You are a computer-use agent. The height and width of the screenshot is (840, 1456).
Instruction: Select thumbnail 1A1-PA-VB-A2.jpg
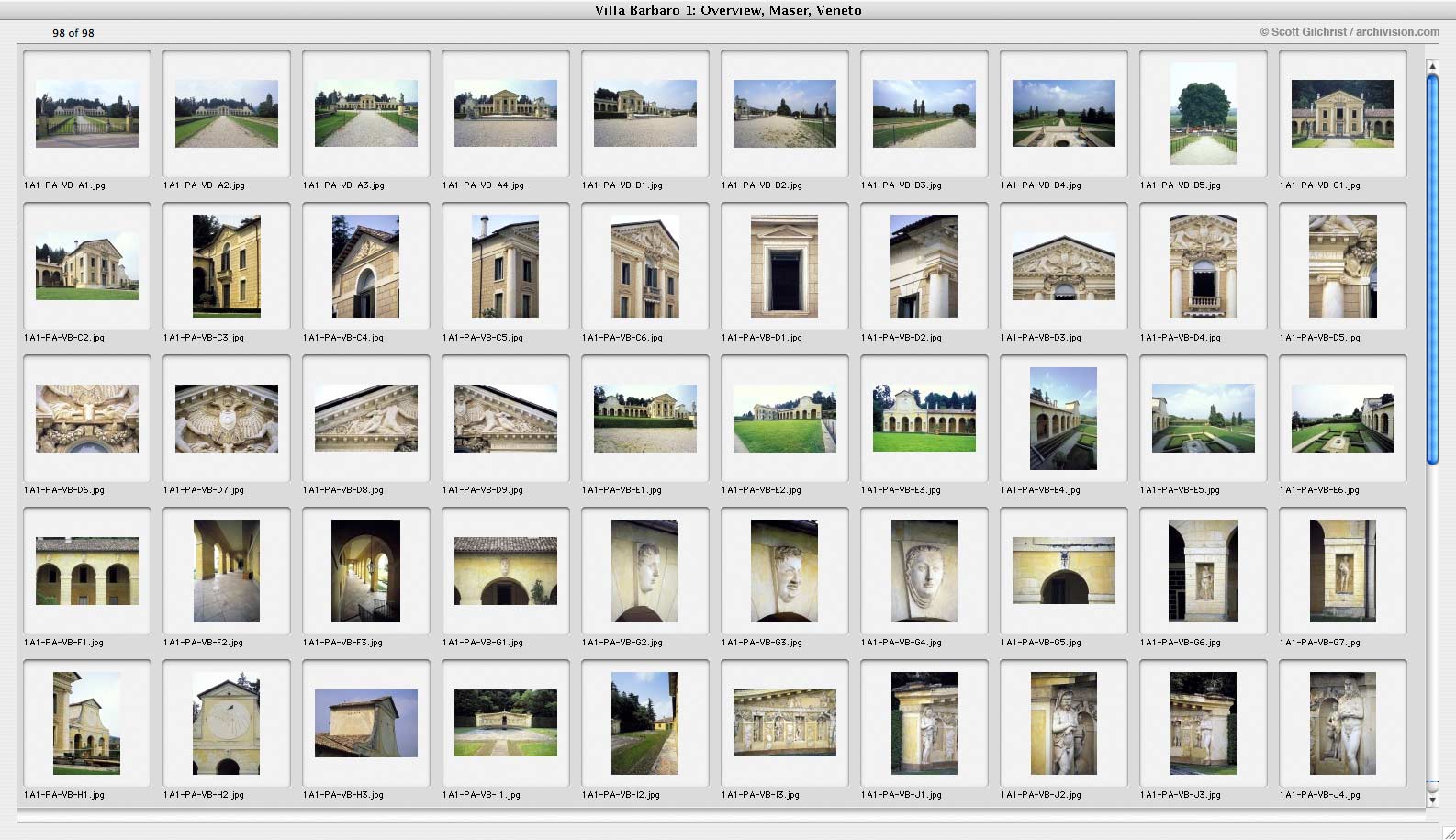pos(227,114)
